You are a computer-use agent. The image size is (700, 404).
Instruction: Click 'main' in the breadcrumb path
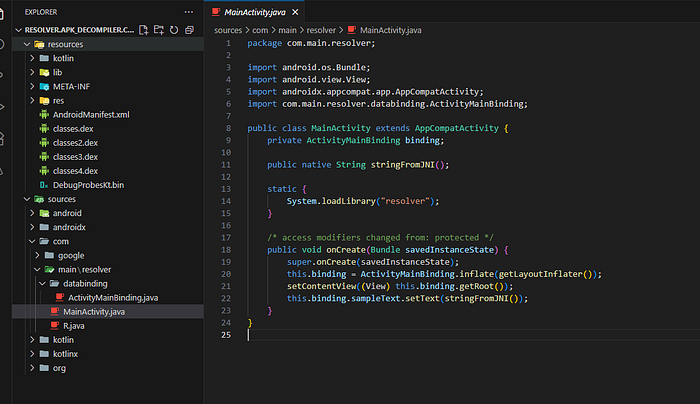(x=288, y=30)
